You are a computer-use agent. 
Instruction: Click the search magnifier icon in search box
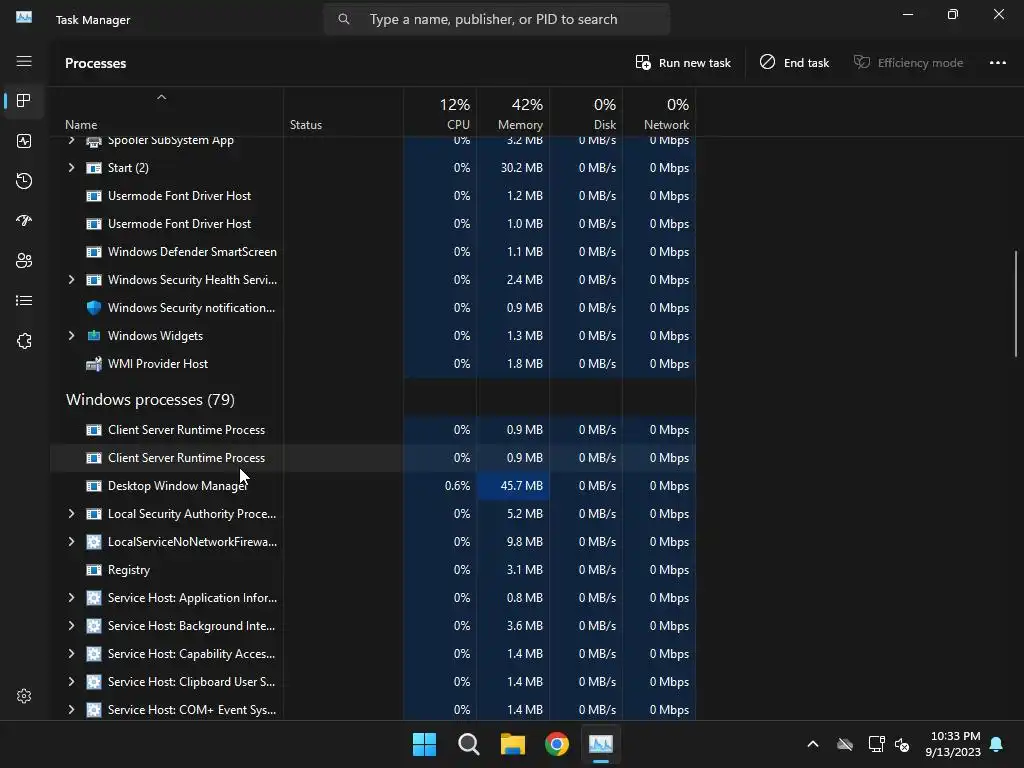click(344, 20)
